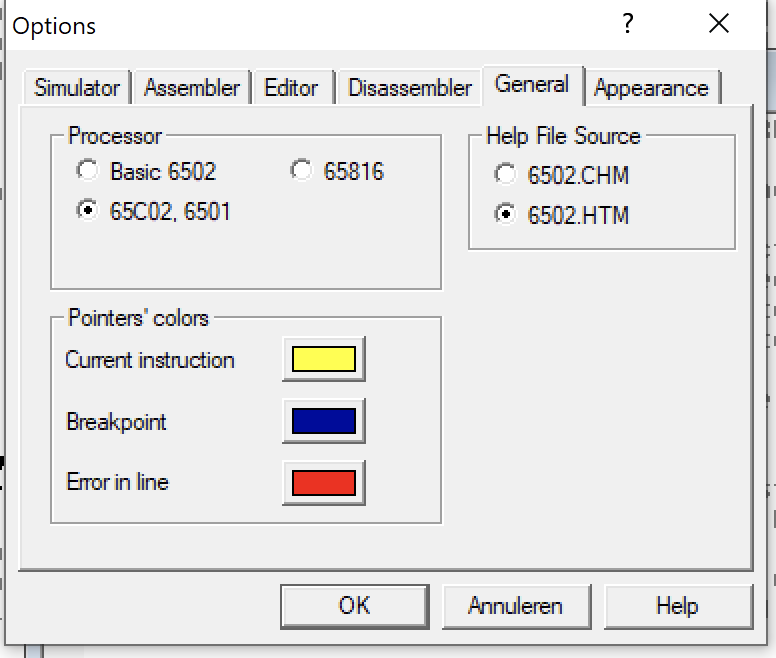Pick the 65C02, 6501 processor option
776x658 pixels.
(x=88, y=211)
